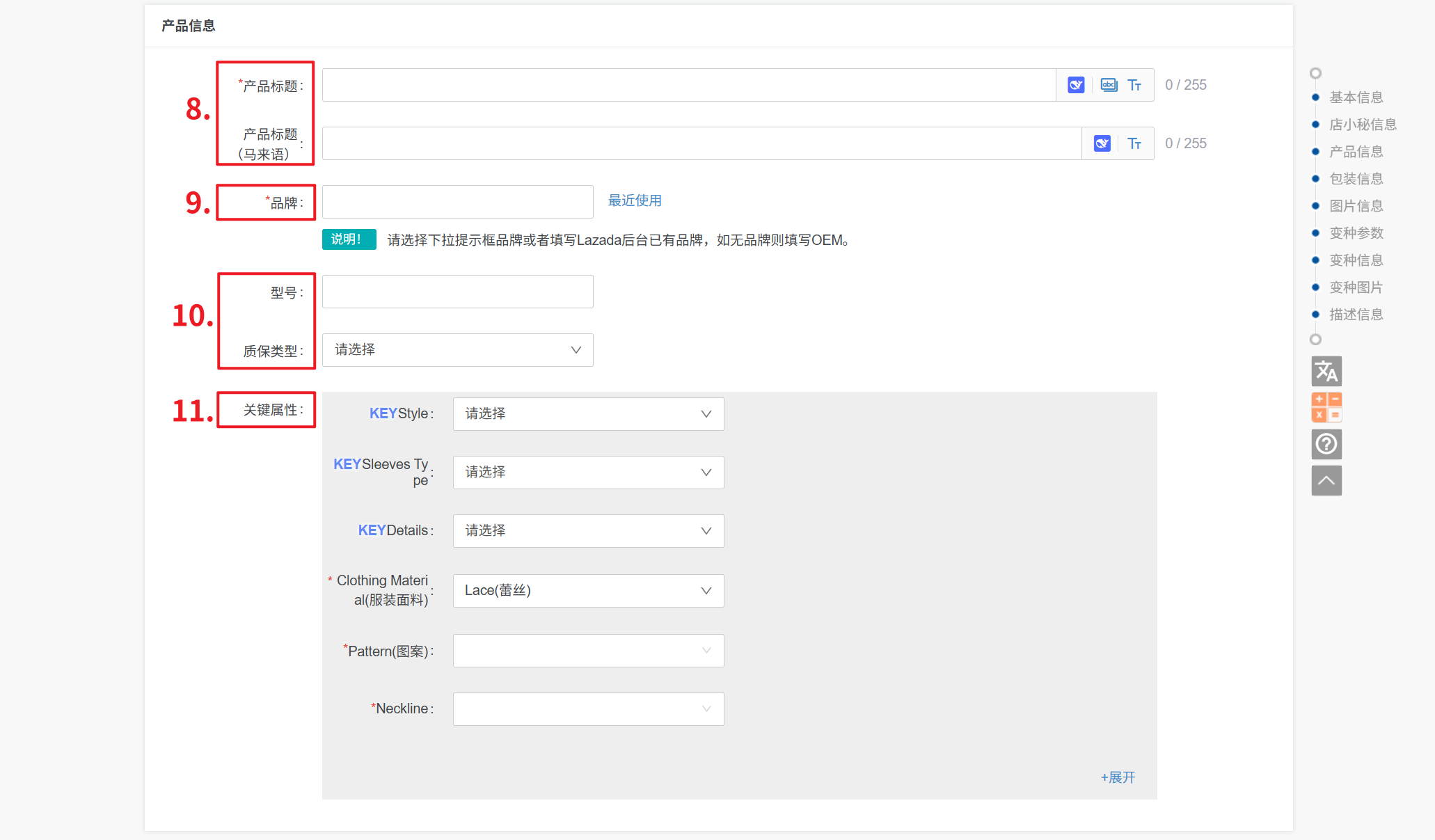Jump to 包装信息 in the side navigation

tap(1356, 179)
